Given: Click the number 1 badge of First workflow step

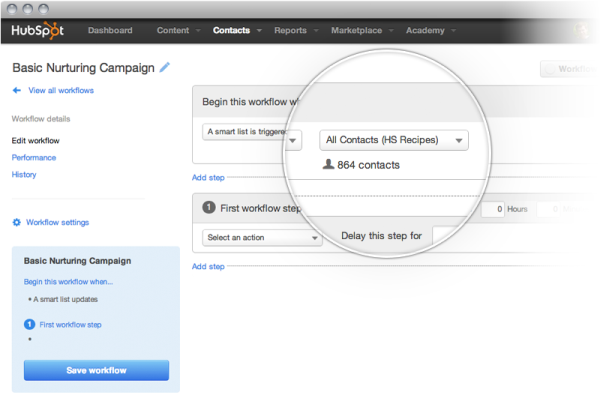Looking at the screenshot, I should pyautogui.click(x=209, y=208).
